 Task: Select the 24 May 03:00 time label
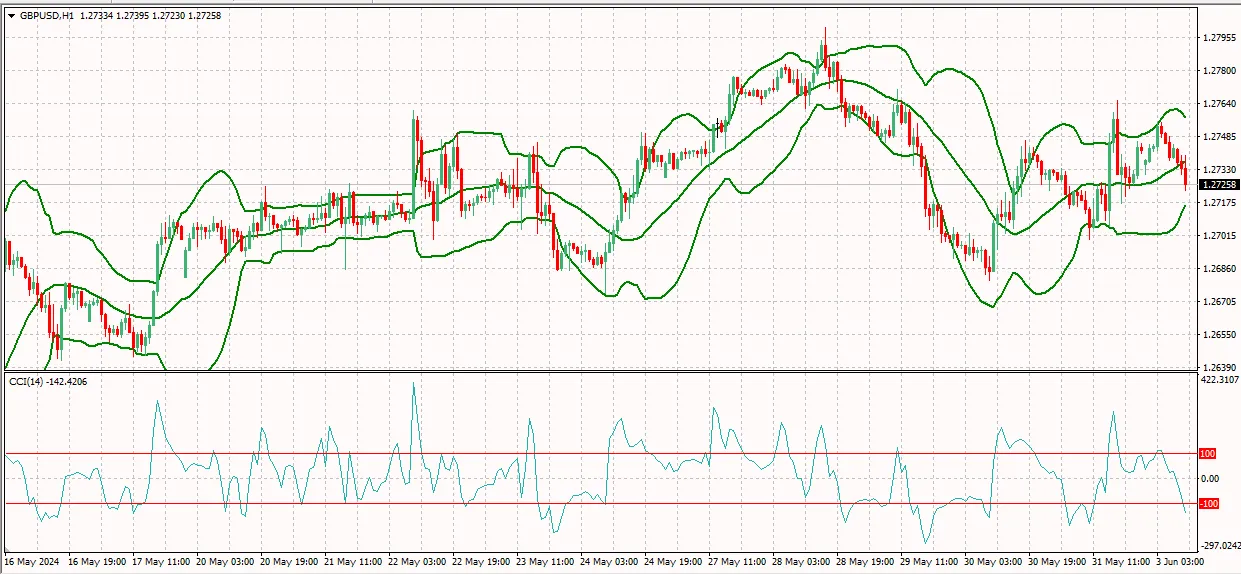(x=608, y=562)
